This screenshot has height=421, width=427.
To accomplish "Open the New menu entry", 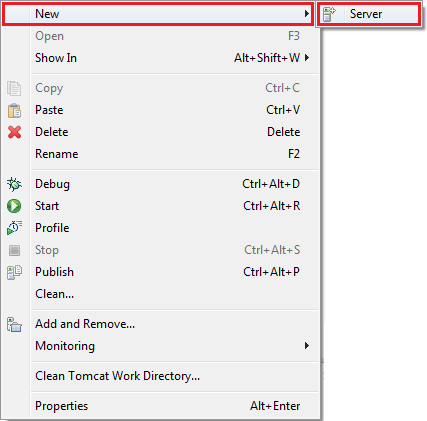I will tap(158, 14).
